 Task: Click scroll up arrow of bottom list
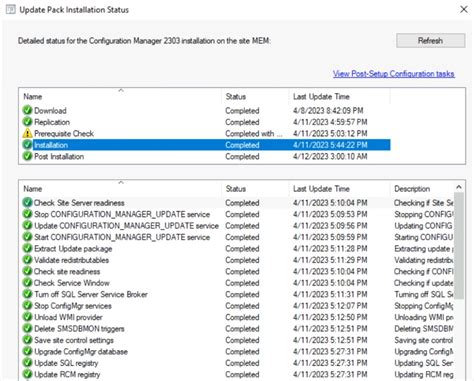[x=459, y=187]
